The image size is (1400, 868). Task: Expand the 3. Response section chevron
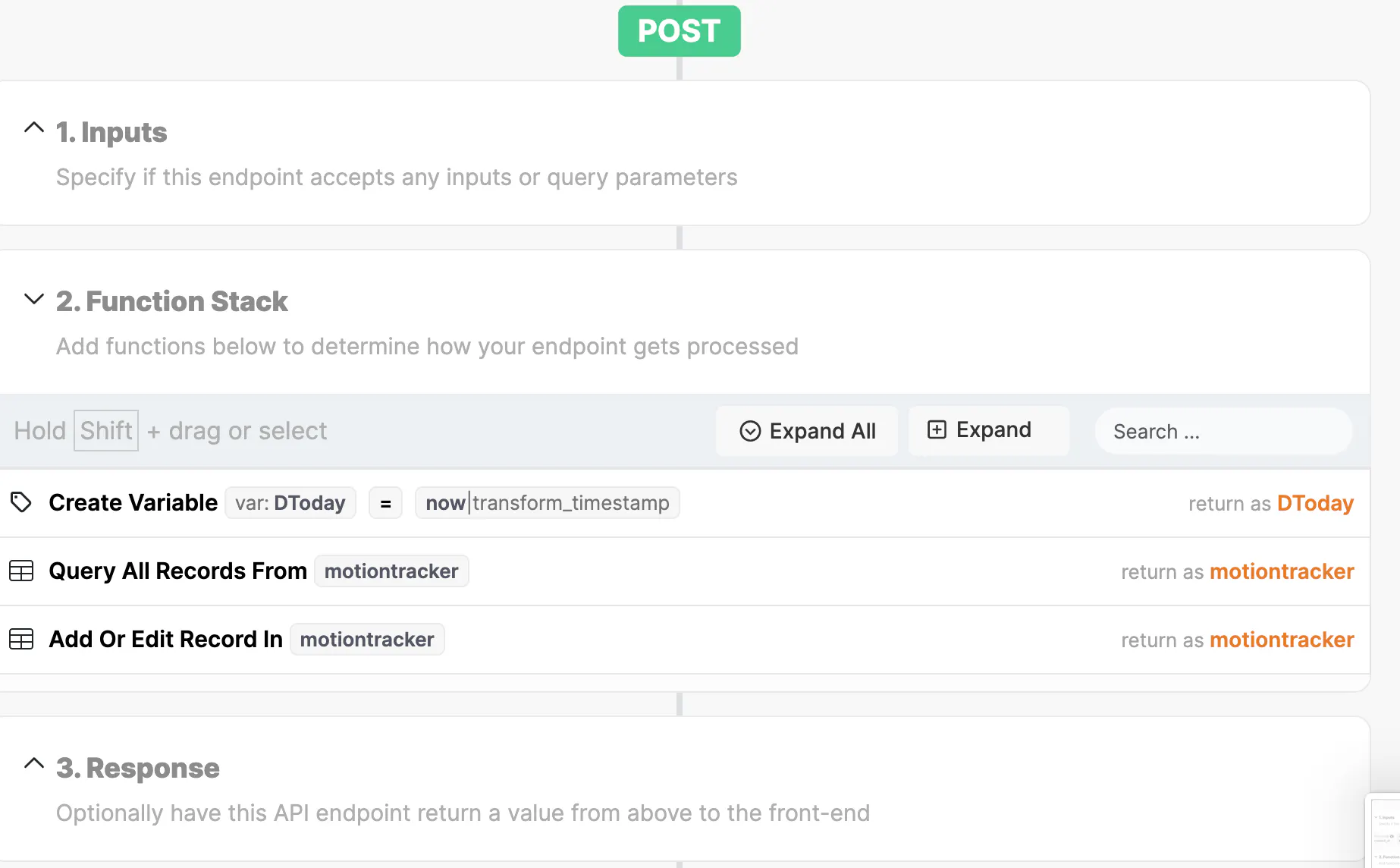tap(34, 763)
